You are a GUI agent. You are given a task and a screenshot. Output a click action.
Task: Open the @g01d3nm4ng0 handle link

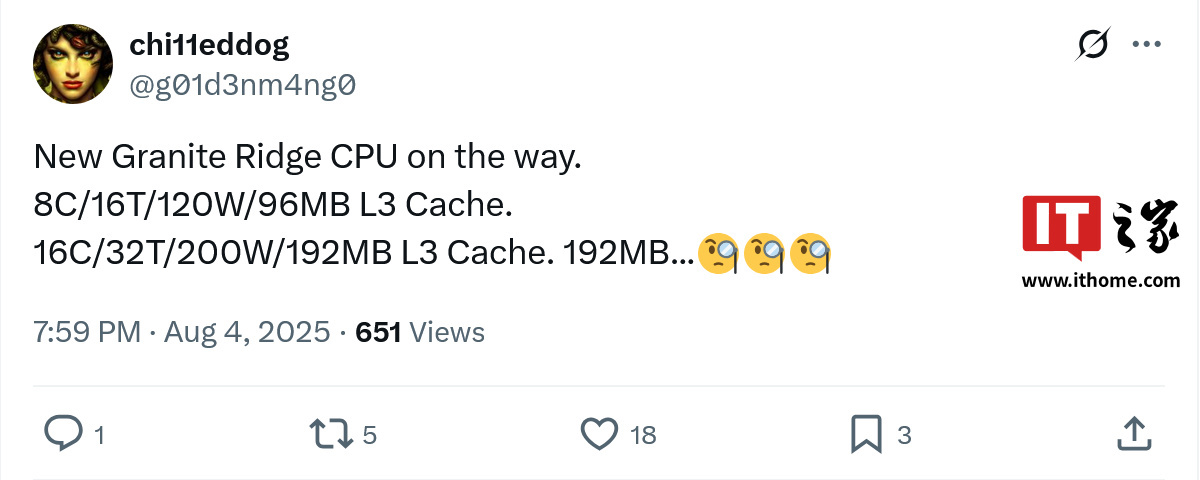[243, 86]
